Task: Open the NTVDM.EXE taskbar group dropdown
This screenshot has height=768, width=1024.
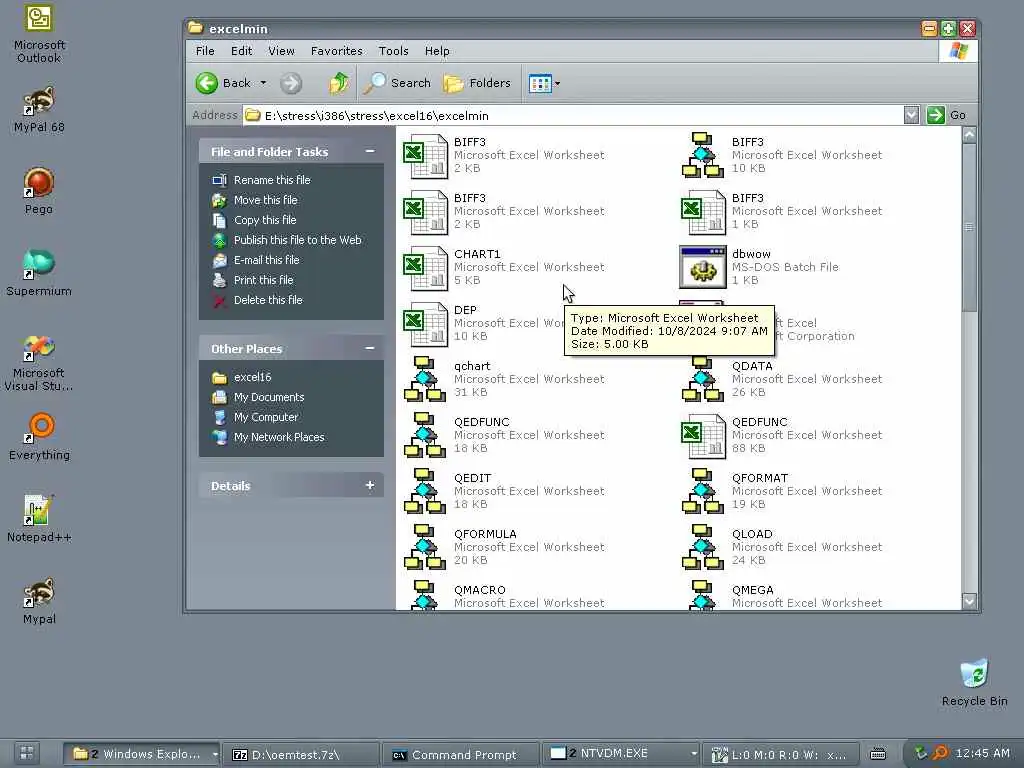Action: click(x=694, y=754)
